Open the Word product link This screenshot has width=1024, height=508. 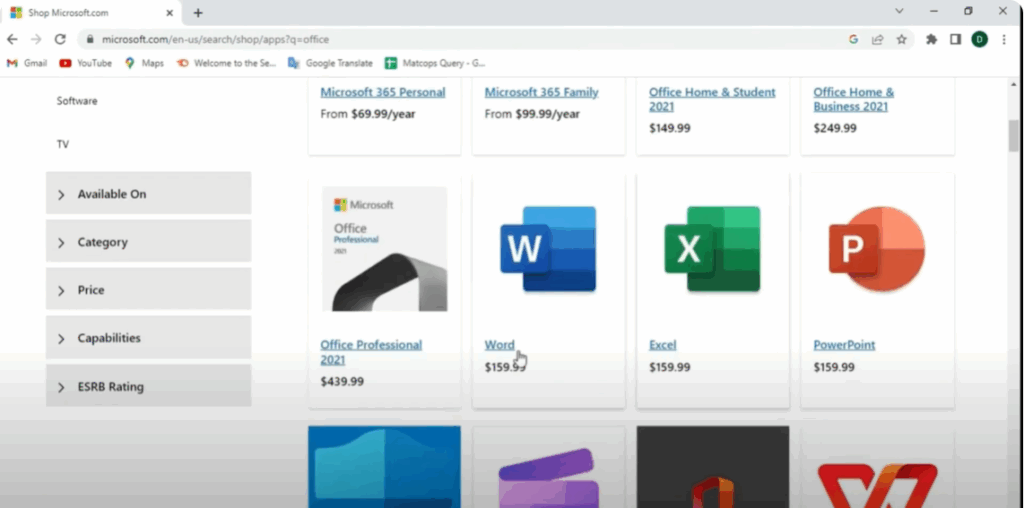500,345
